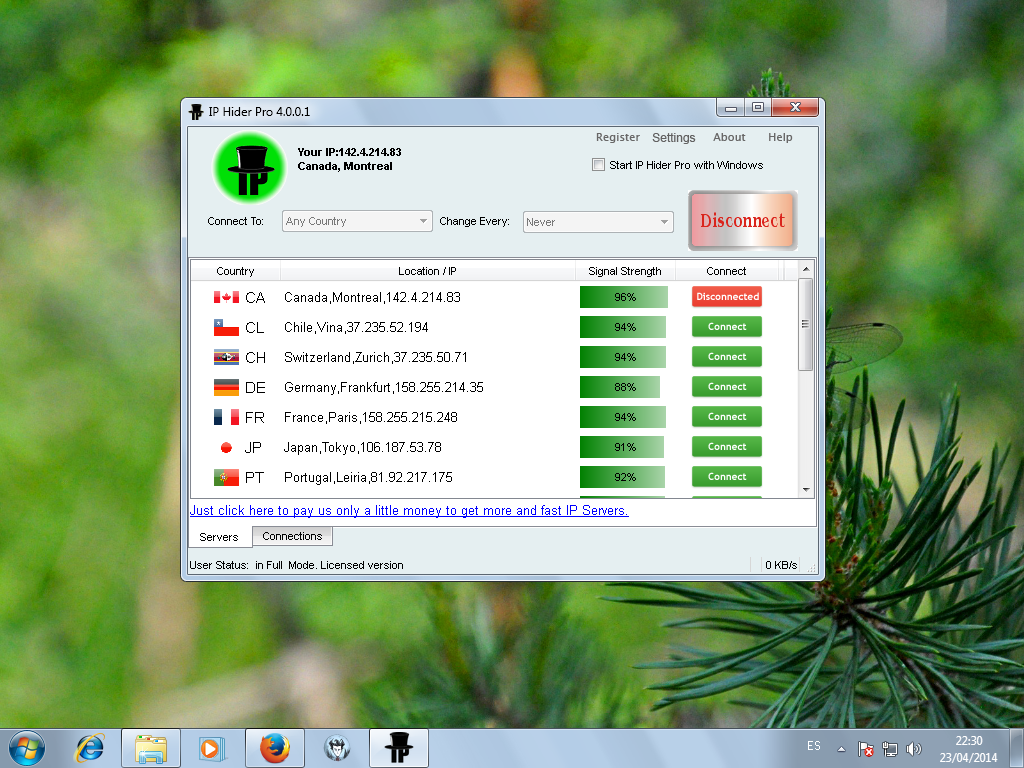Screen dimensions: 1024x768
Task: Enable Start IP Hider Pro with Windows
Action: [x=598, y=165]
